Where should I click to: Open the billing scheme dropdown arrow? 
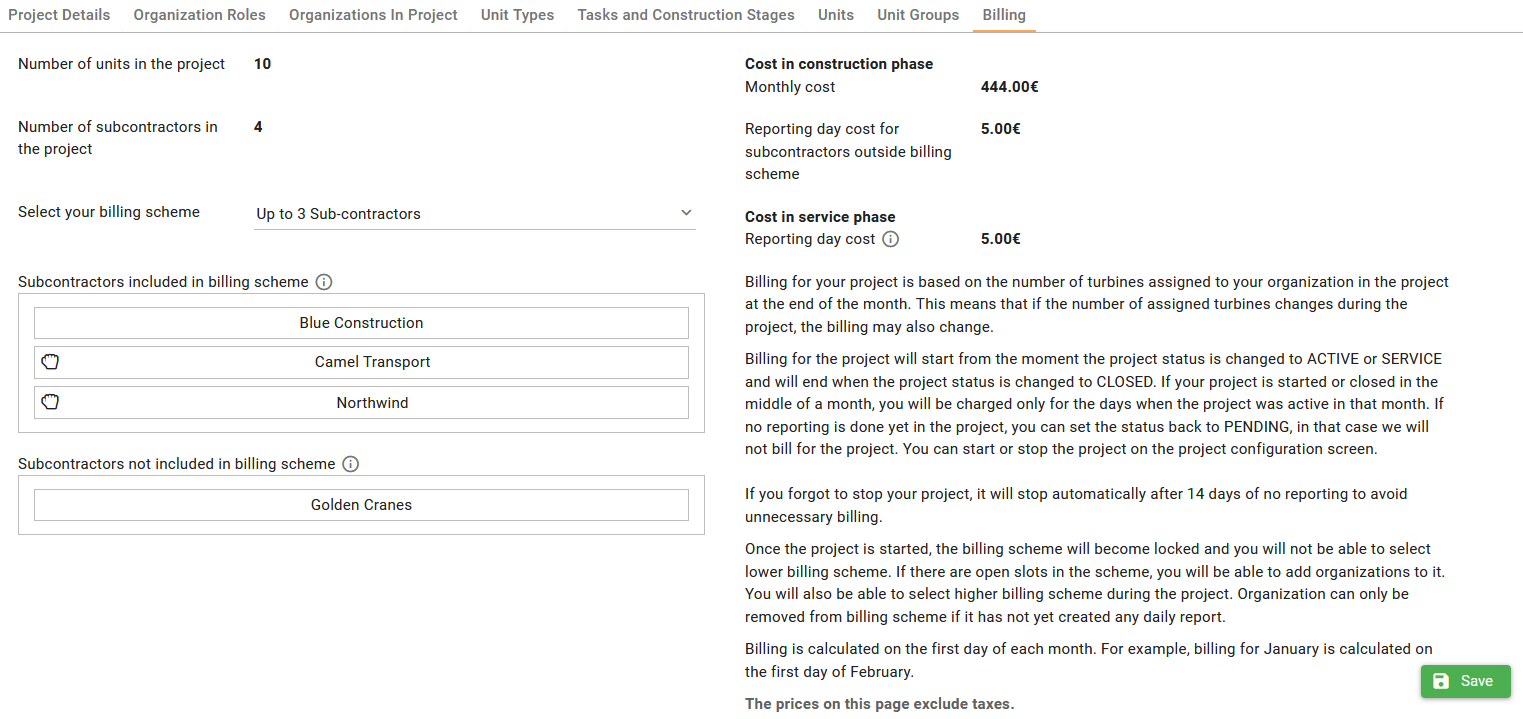coord(686,213)
